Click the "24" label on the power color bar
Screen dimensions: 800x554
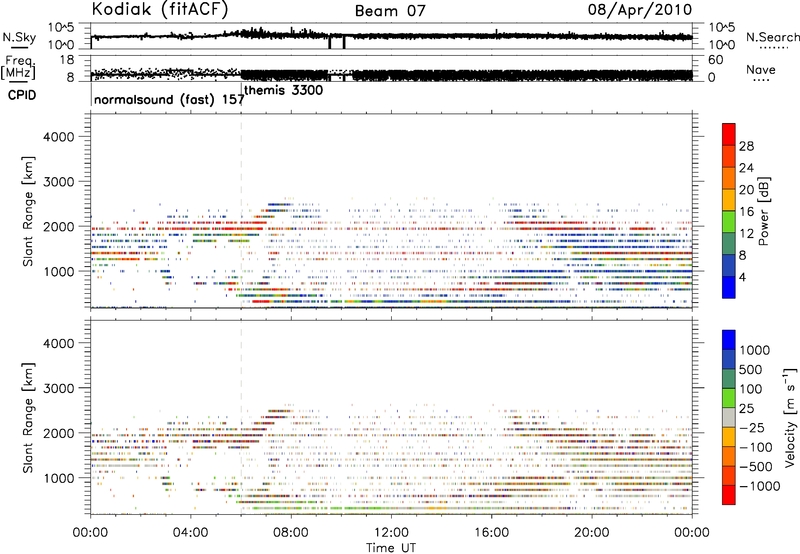coord(746,168)
